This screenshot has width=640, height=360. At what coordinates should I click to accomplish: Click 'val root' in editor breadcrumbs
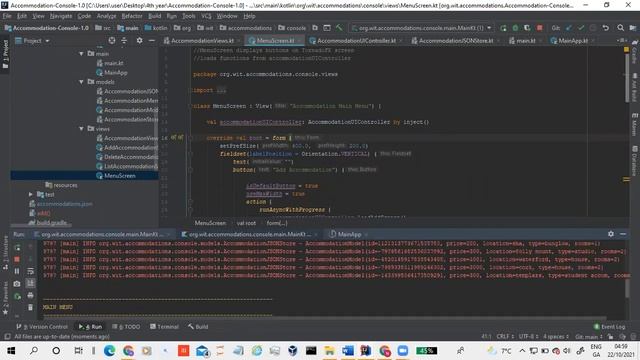[246, 223]
